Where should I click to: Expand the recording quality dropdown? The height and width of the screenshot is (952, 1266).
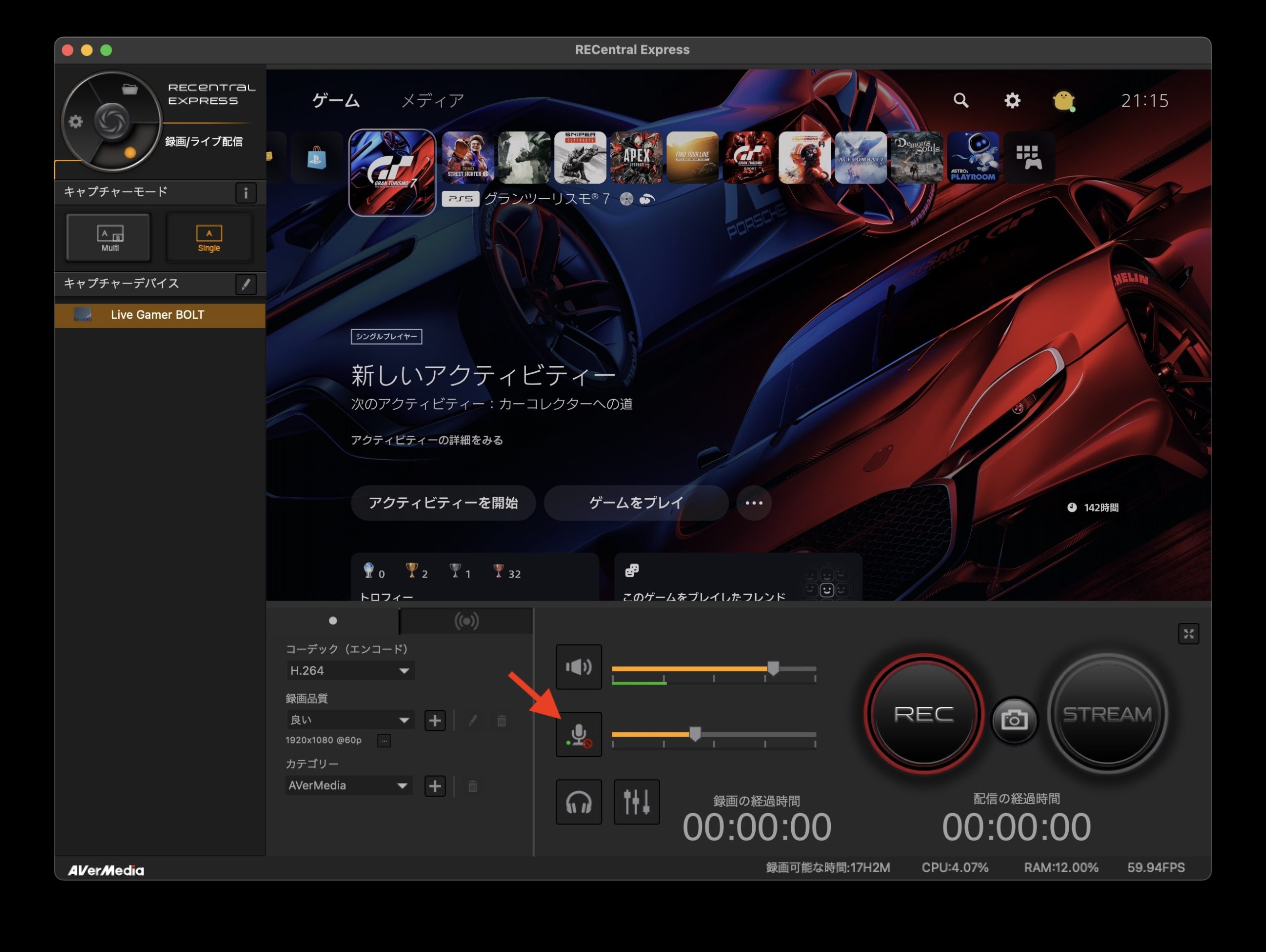pyautogui.click(x=350, y=720)
